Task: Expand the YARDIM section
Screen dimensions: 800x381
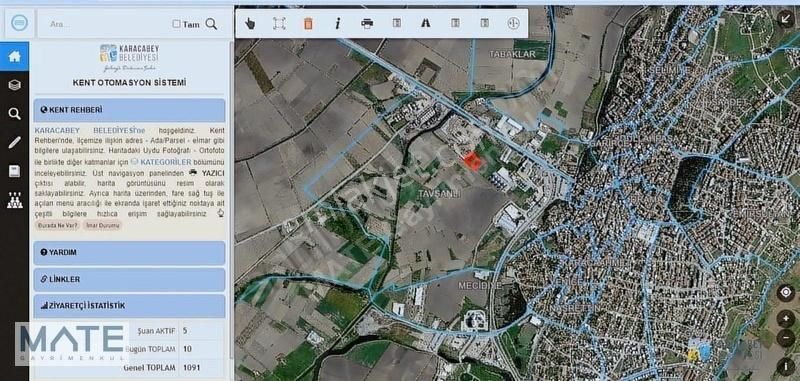Action: pos(129,253)
